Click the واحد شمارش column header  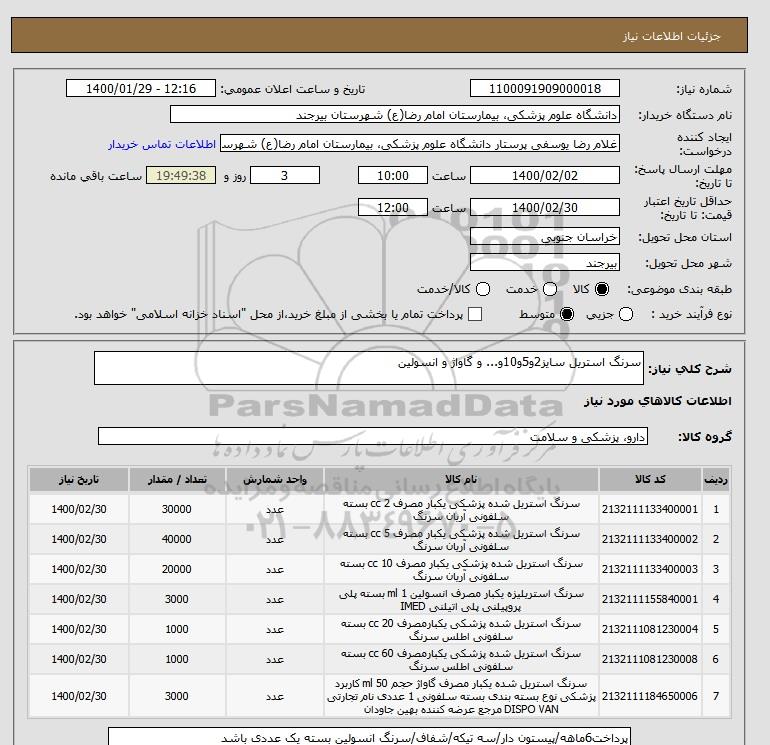(275, 480)
